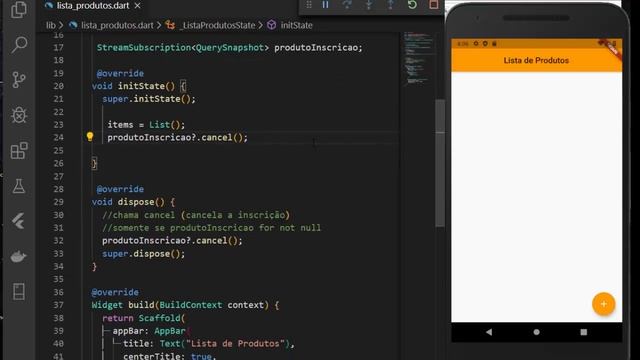The image size is (640, 360).
Task: Click 'appBar: AppBar' on line 39
Action: [x=149, y=331]
